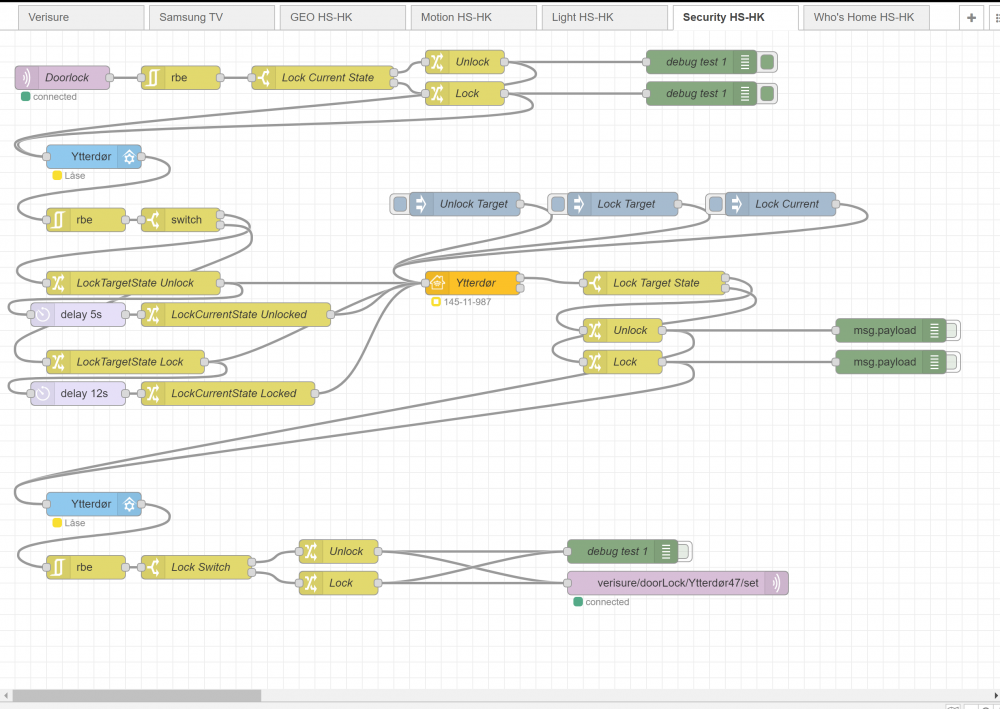Image resolution: width=1000 pixels, height=709 pixels.
Task: Open the Who's Home HS-HK tab
Action: pyautogui.click(x=864, y=17)
